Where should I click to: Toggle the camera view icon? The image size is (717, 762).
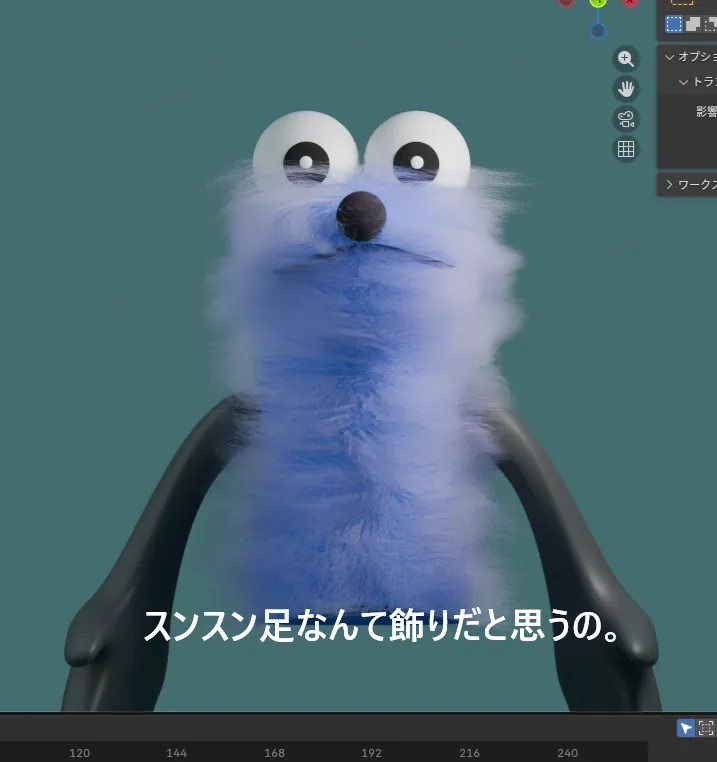click(626, 119)
